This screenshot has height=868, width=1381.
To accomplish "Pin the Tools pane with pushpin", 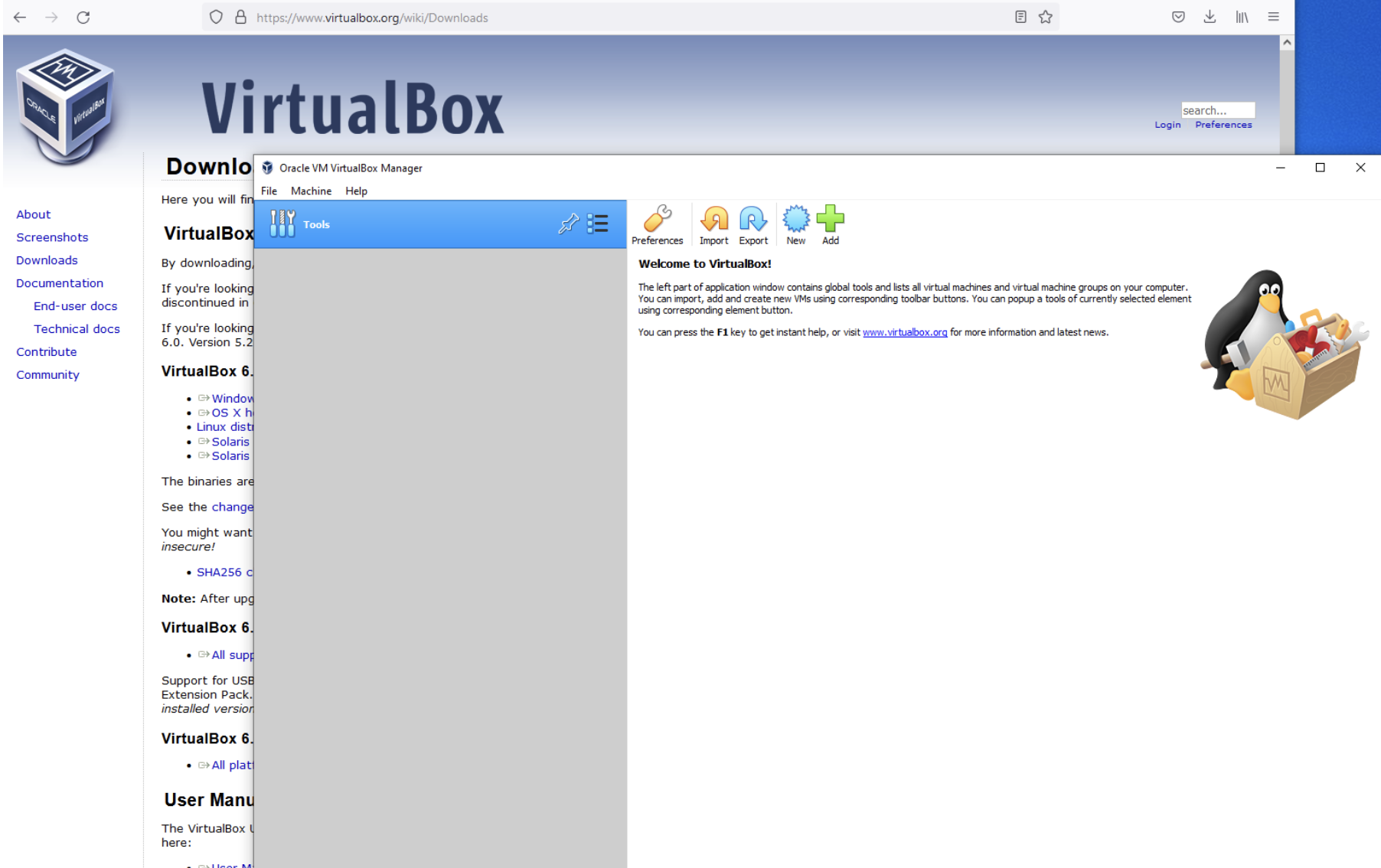I will pos(568,224).
